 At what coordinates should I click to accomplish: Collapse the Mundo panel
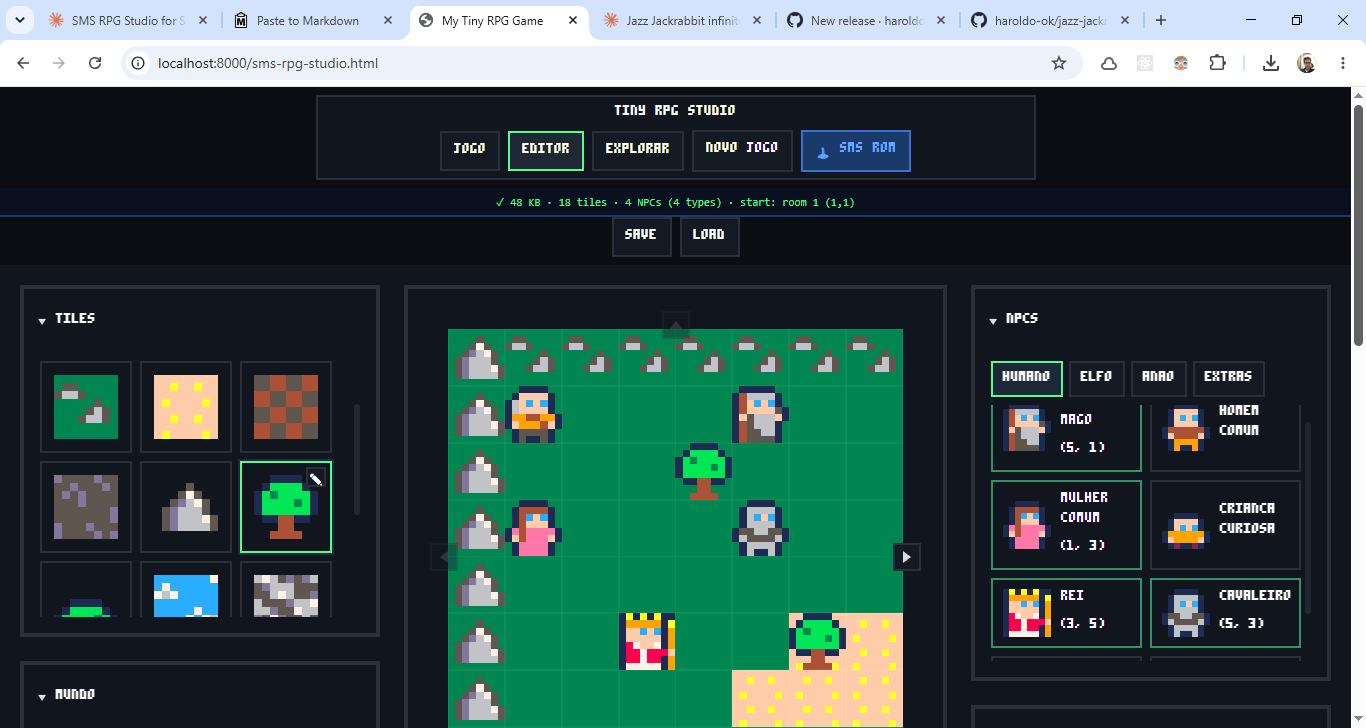click(x=42, y=696)
